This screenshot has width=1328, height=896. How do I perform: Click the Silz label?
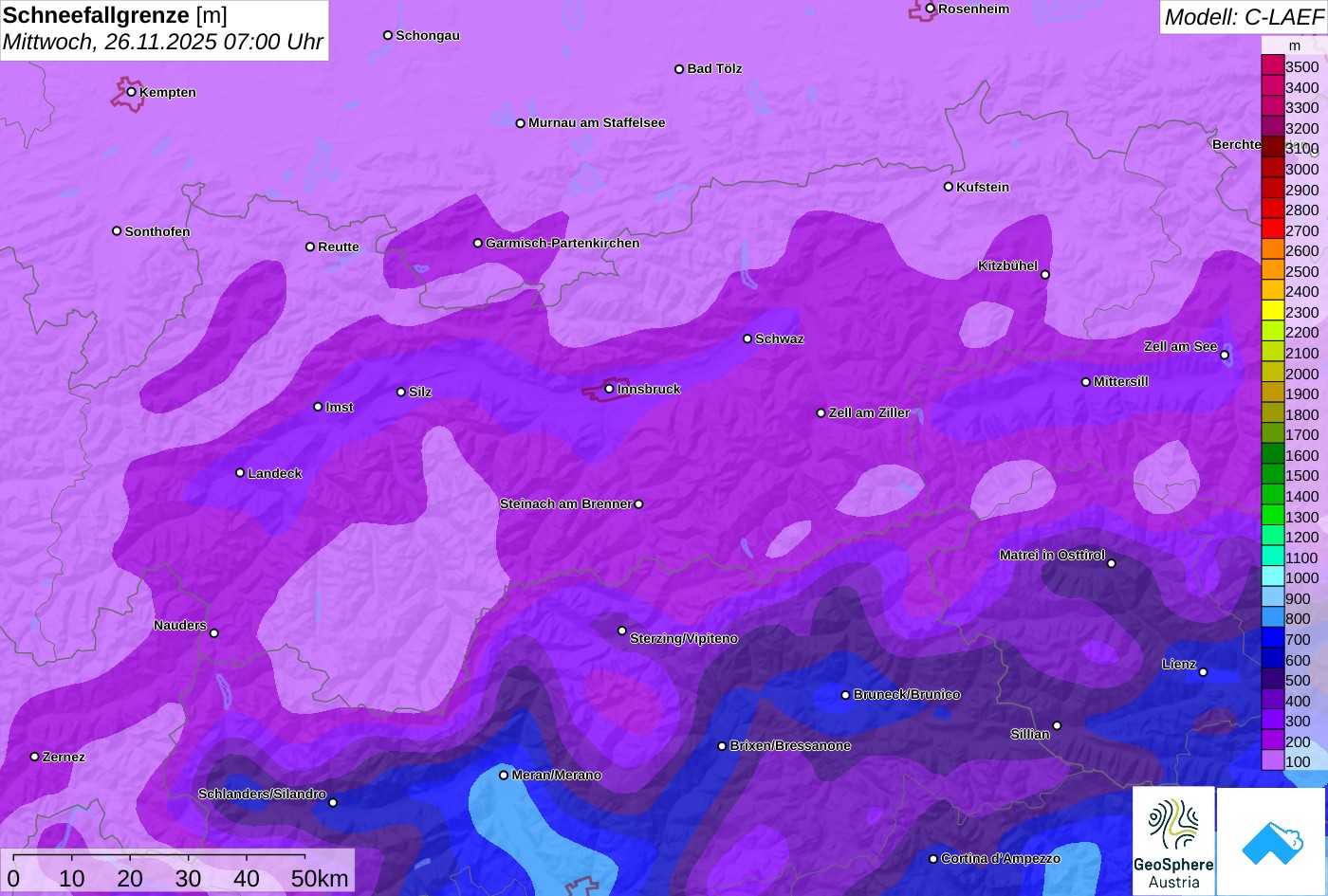pyautogui.click(x=420, y=393)
